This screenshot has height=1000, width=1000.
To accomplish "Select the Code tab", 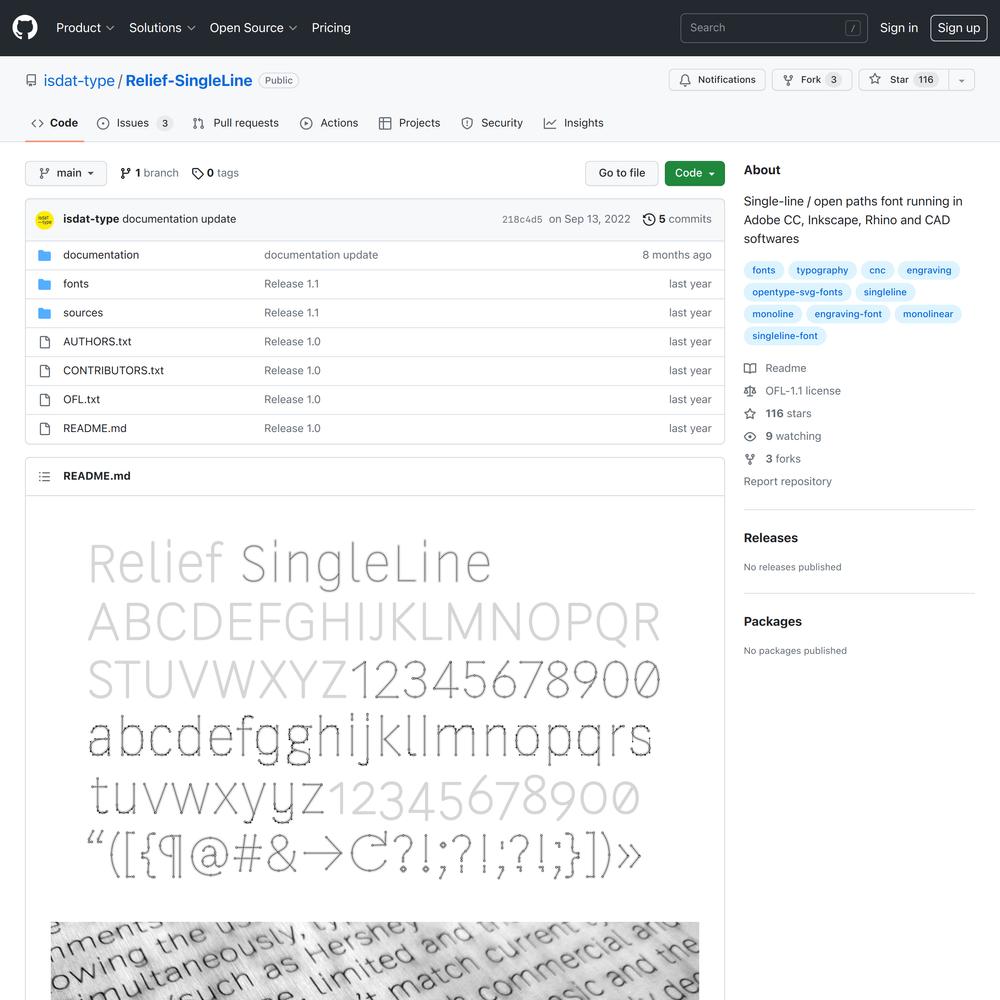I will [55, 123].
